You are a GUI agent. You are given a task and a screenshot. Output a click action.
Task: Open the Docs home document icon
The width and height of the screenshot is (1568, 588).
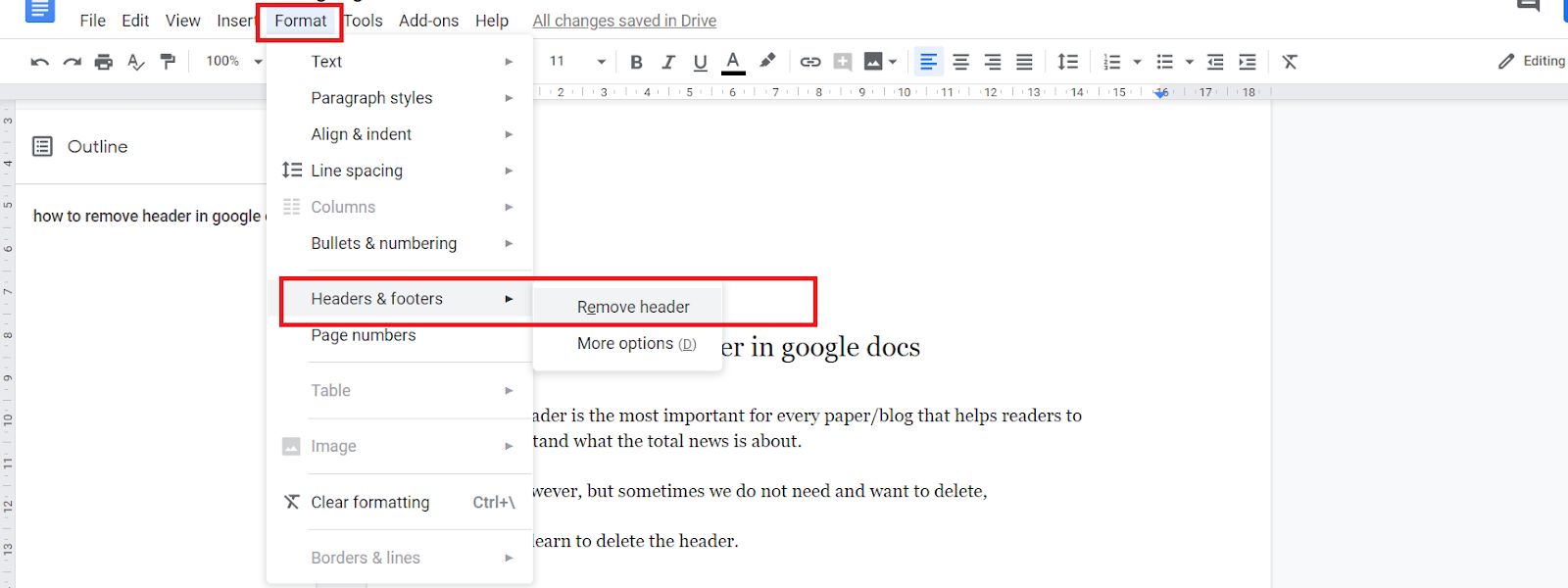pos(39,10)
